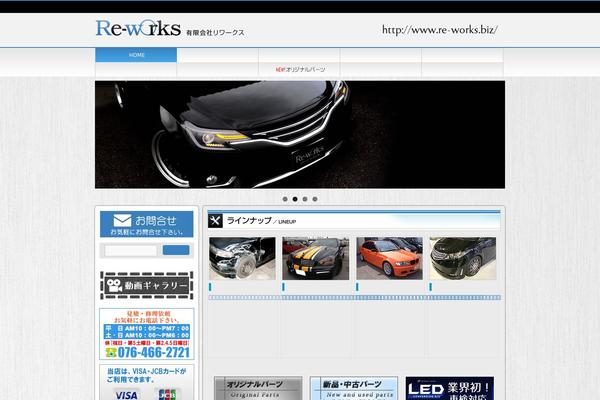Select the third slideshow dot
The width and height of the screenshot is (600, 400).
point(305,199)
